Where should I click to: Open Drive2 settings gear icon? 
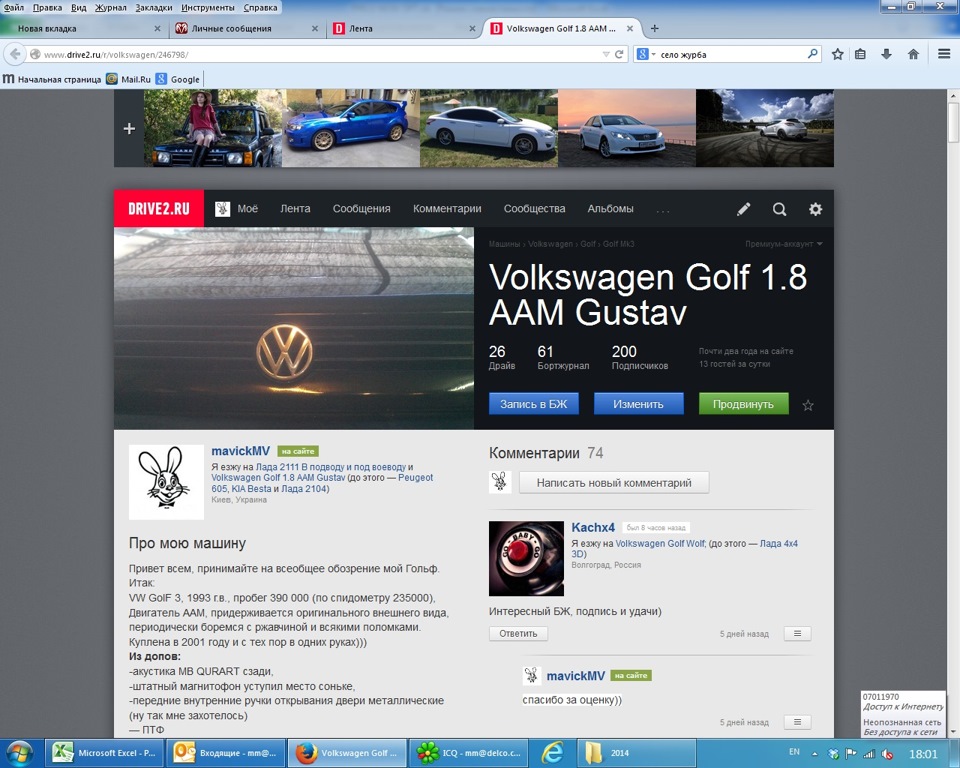[816, 209]
